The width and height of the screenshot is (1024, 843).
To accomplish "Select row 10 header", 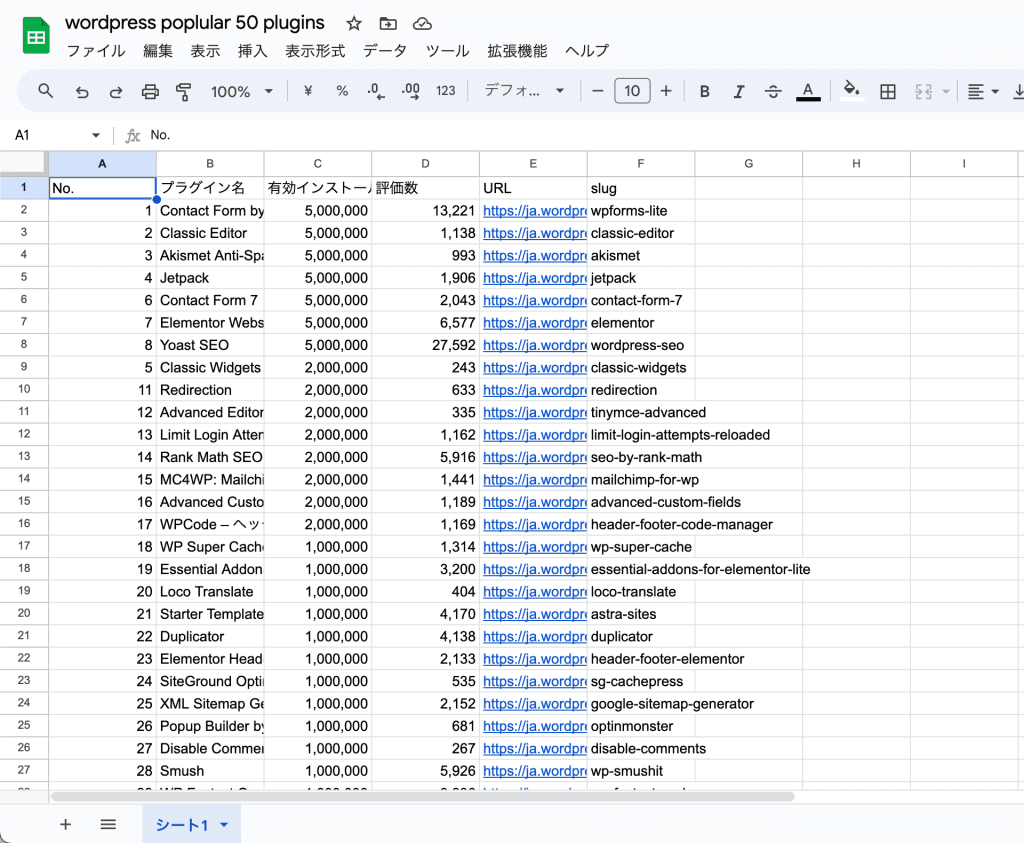I will [24, 389].
